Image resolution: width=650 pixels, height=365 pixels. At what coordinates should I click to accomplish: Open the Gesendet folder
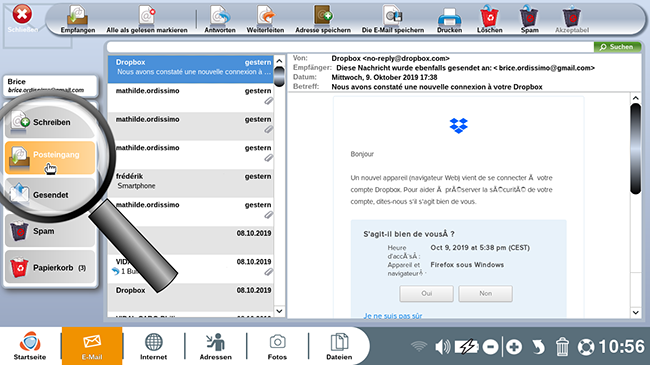50,195
